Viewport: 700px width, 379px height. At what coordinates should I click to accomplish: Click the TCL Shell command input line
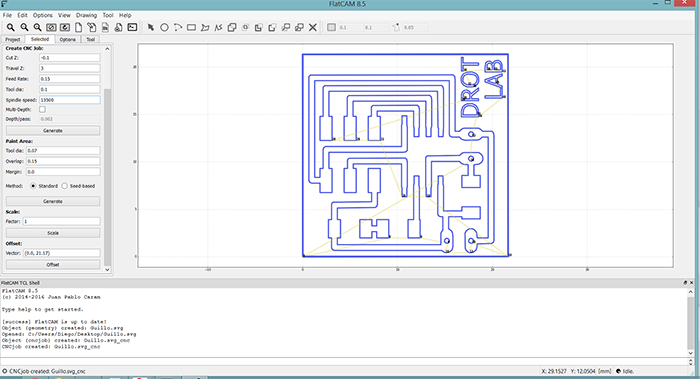coord(343,362)
